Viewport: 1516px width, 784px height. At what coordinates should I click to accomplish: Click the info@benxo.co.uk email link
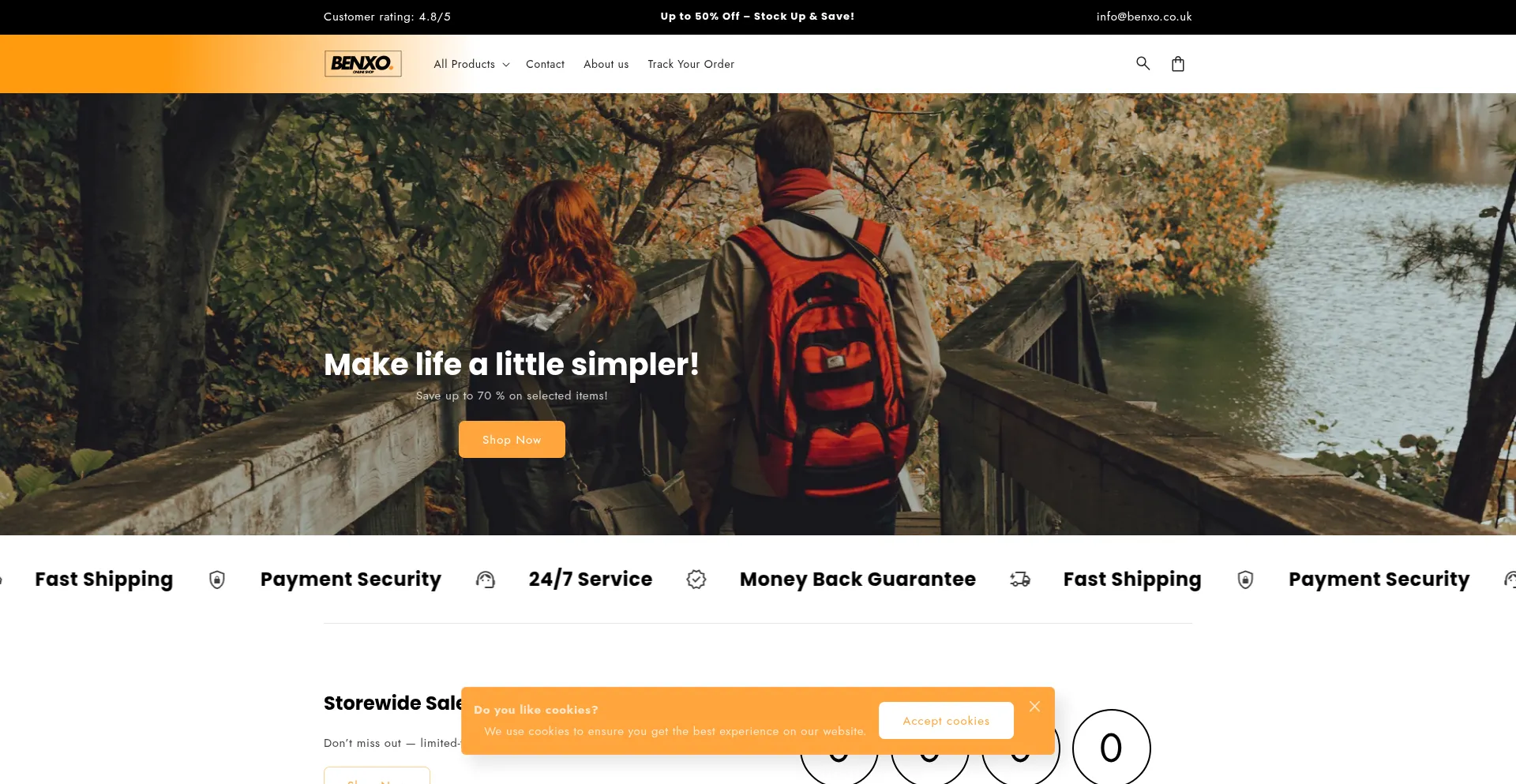tap(1144, 17)
